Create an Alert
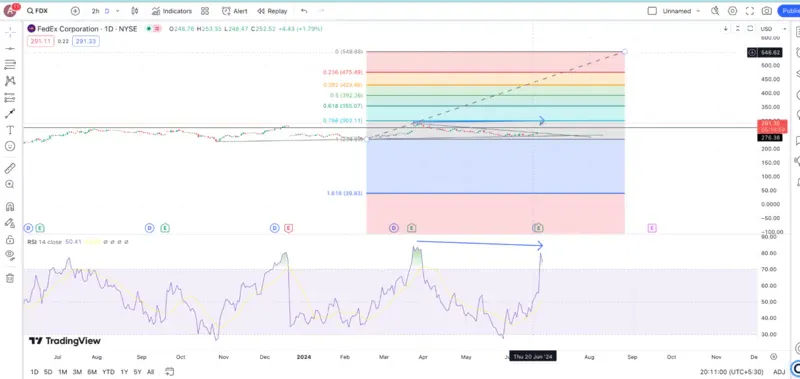This screenshot has height=379, width=800. (x=235, y=11)
